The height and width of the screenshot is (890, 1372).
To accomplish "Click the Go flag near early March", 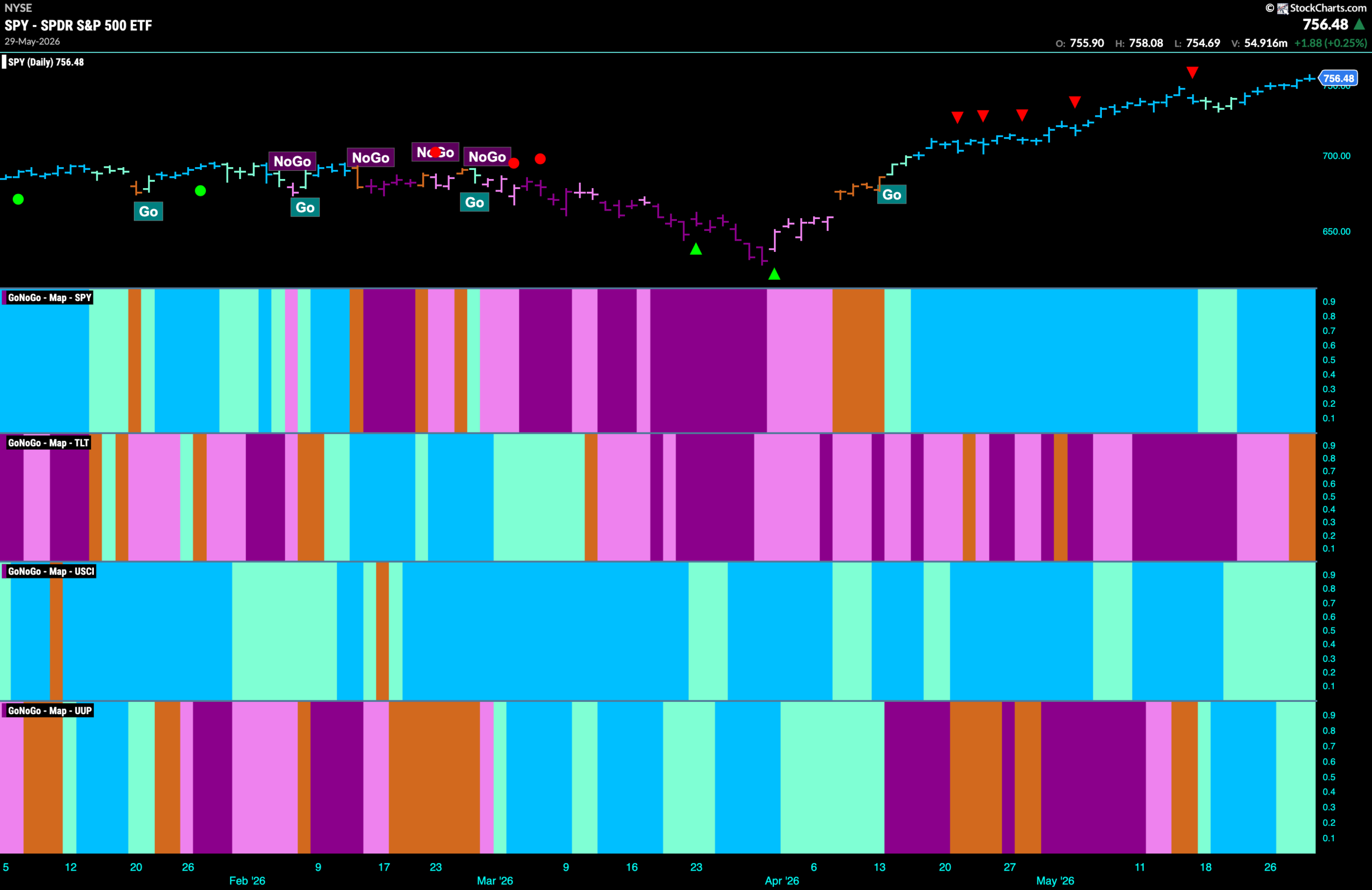I will click(x=474, y=203).
